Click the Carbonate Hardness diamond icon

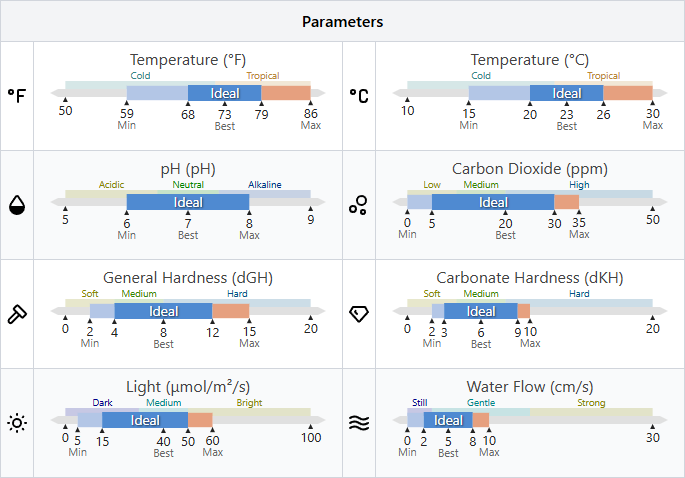358,314
